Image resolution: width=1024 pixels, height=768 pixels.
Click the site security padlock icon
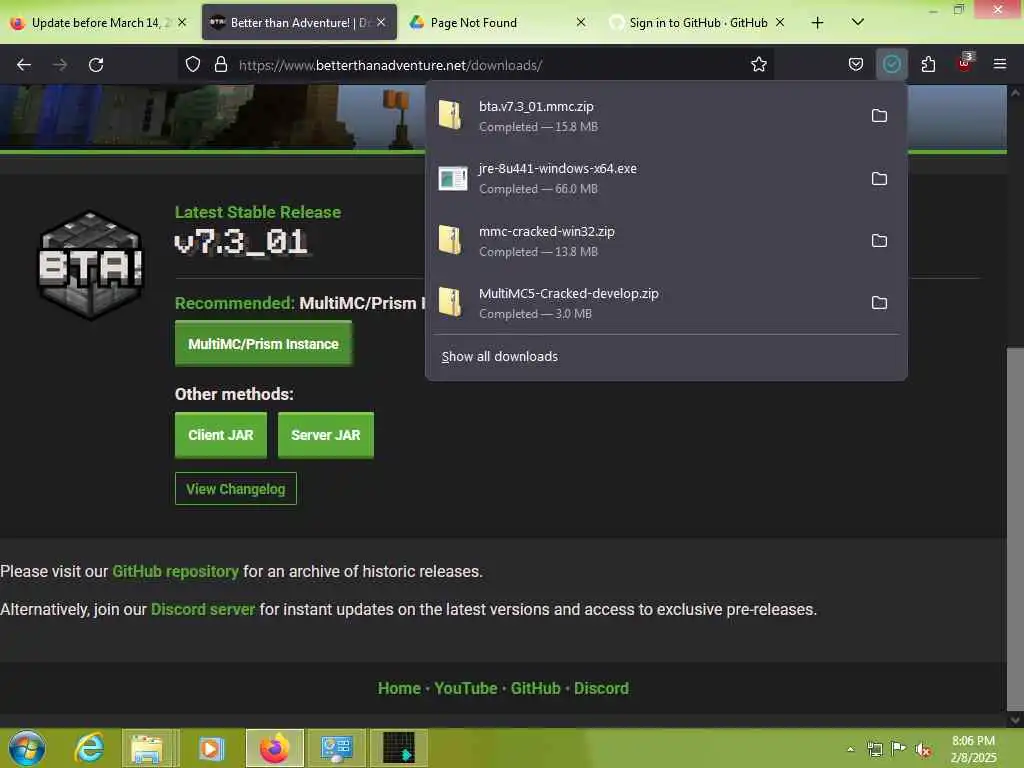coord(221,64)
